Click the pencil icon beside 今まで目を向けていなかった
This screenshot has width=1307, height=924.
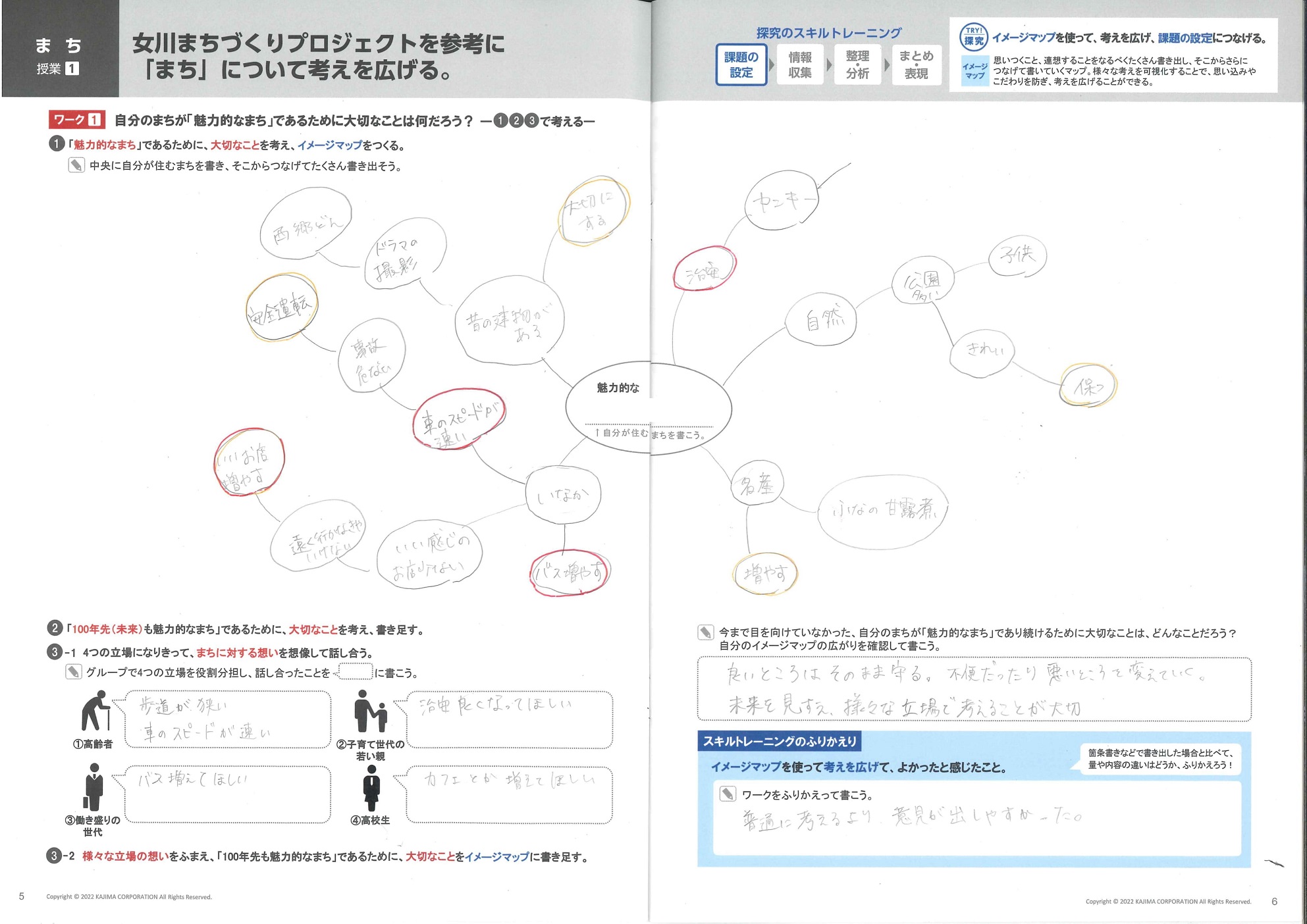tap(705, 632)
